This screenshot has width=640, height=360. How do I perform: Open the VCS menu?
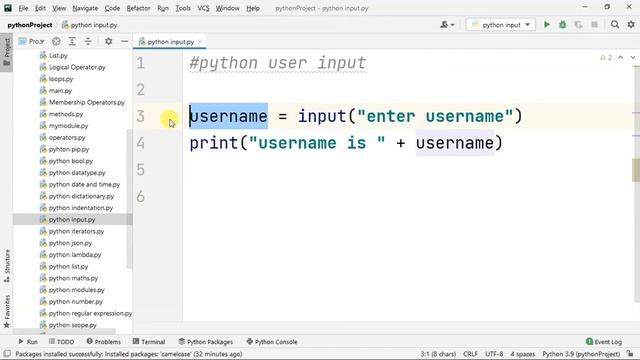pos(203,8)
